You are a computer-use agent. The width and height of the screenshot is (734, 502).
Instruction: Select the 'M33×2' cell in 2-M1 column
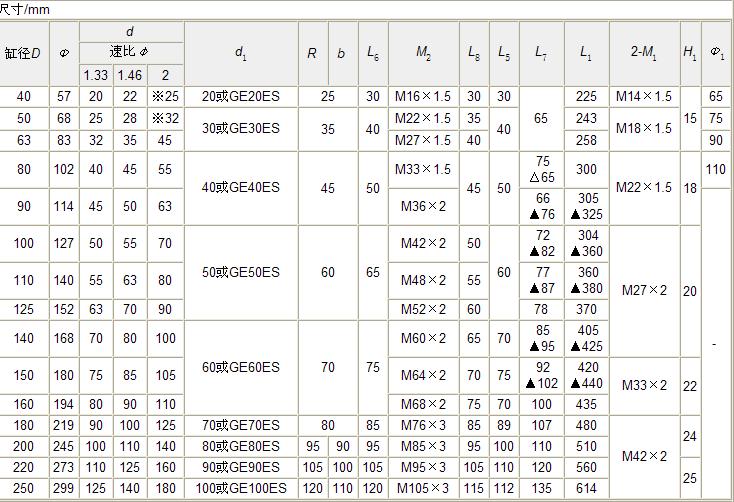[x=644, y=386]
